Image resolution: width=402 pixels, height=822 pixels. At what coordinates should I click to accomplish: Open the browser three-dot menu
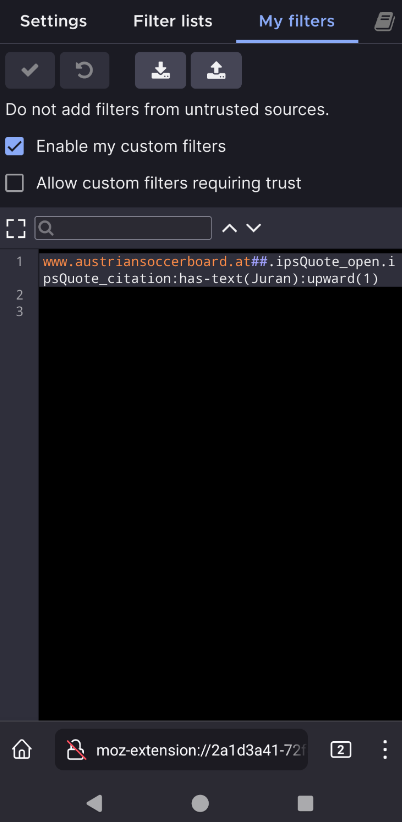coord(385,750)
